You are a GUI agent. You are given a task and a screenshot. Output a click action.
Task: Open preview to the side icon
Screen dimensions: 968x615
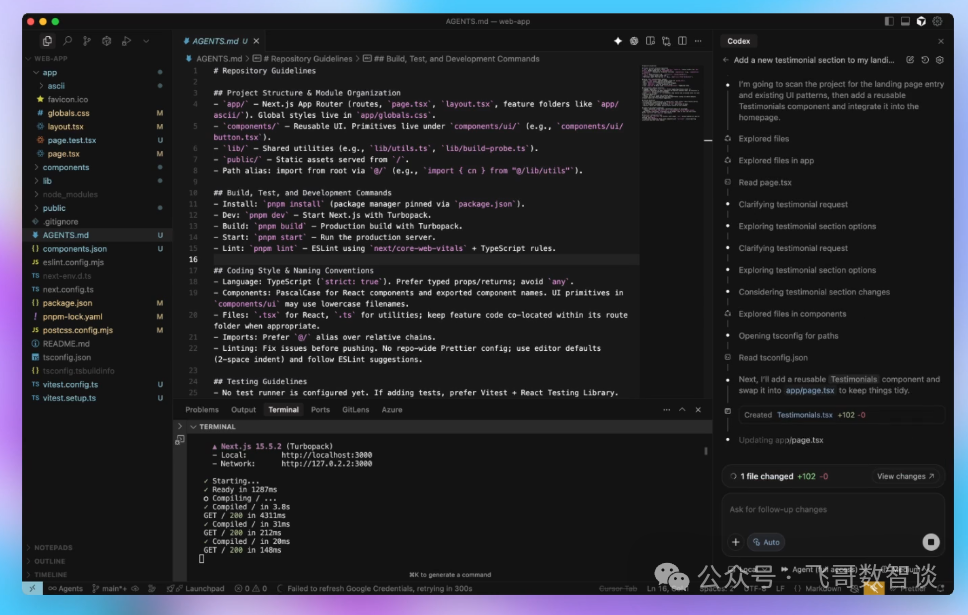650,41
